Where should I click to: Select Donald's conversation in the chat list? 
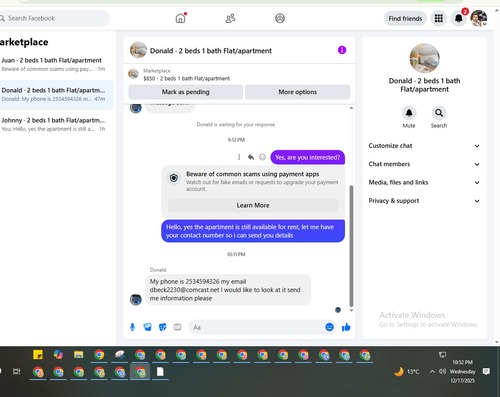pos(56,95)
